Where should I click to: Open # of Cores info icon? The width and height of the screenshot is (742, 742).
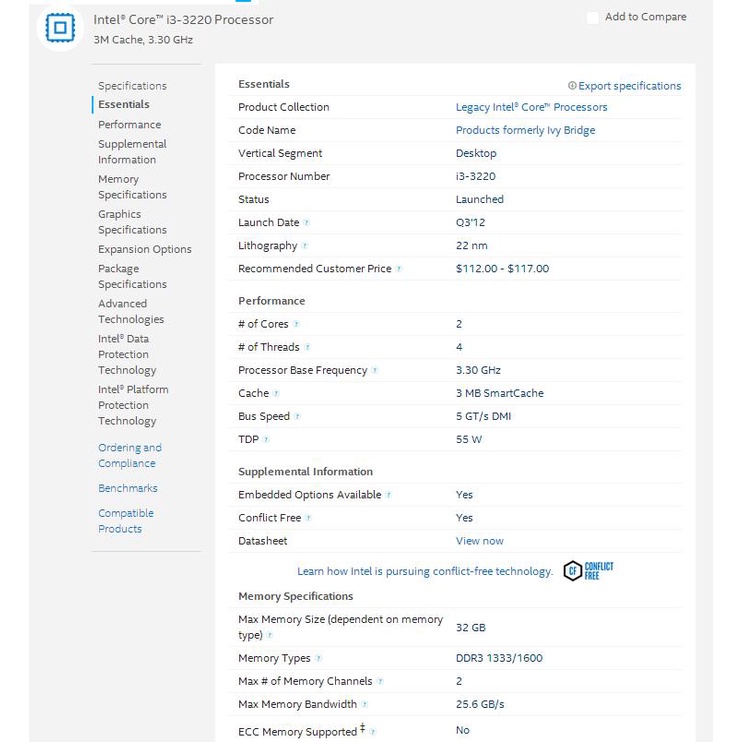click(x=296, y=324)
